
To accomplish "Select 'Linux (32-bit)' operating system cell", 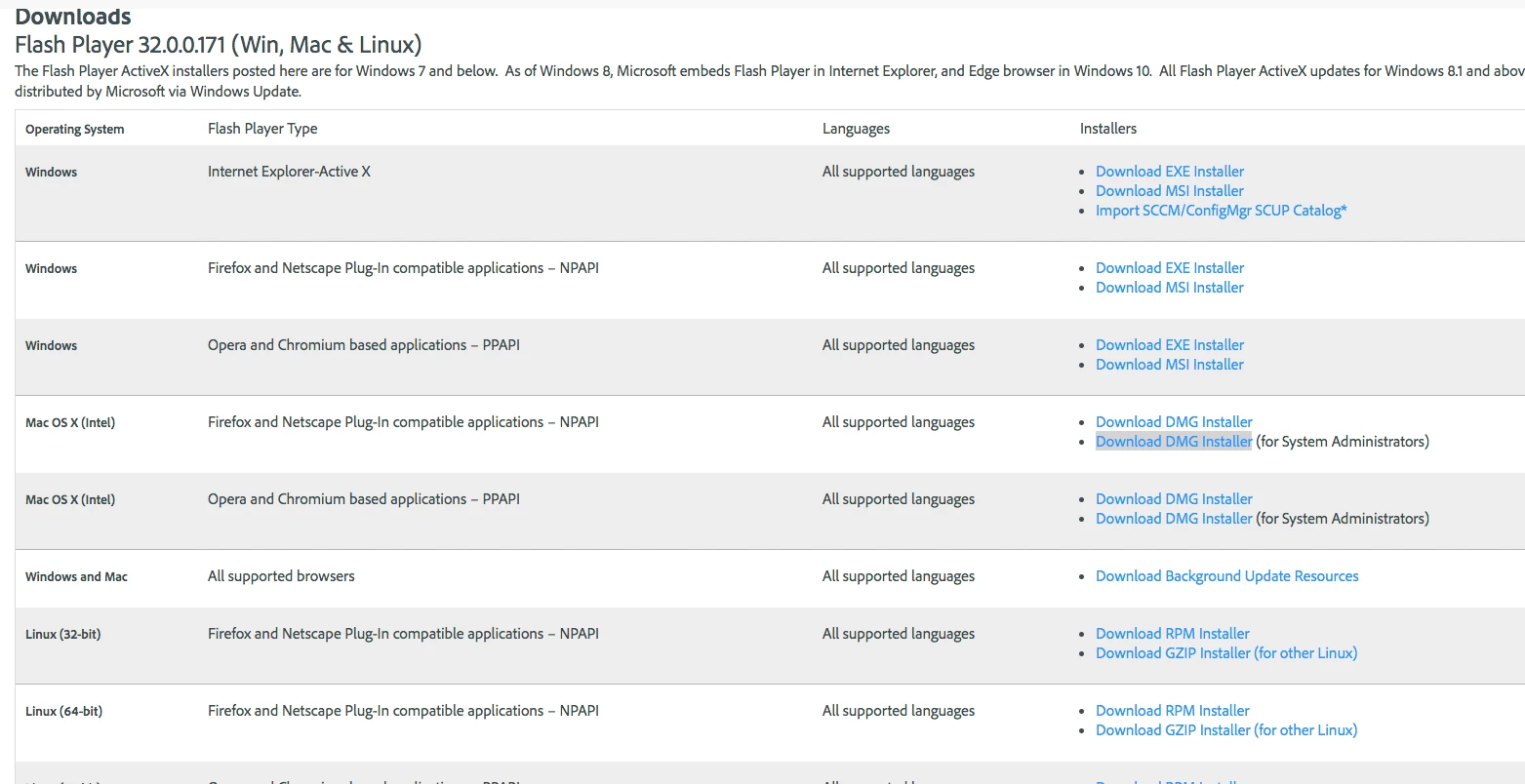I will coord(63,635).
